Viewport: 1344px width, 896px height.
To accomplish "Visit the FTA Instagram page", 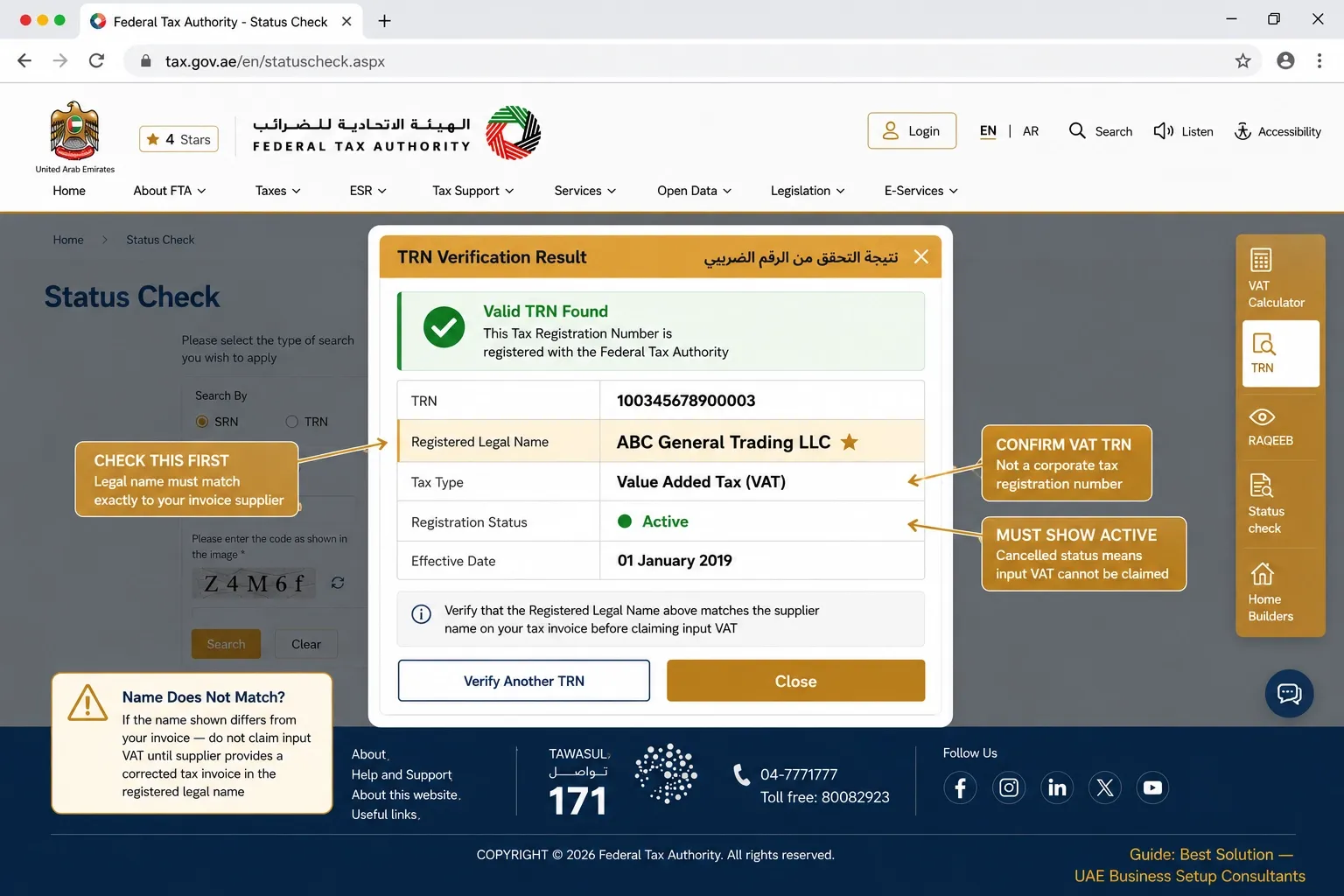I will (x=1009, y=787).
